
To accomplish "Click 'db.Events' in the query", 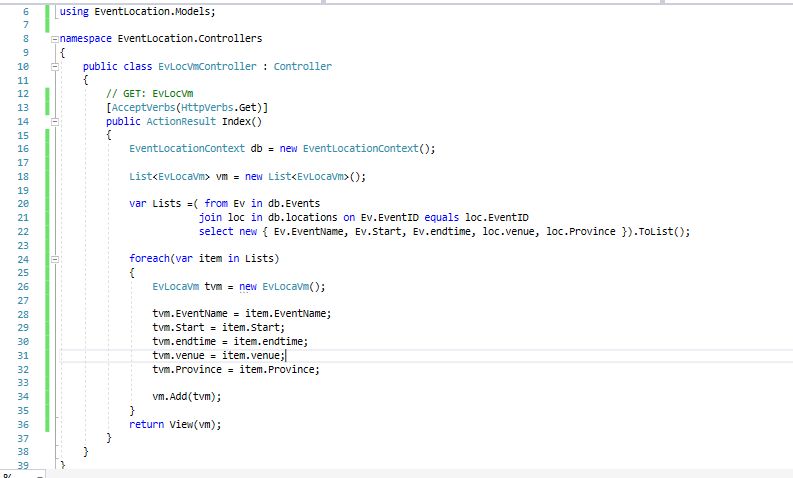I will pyautogui.click(x=294, y=204).
